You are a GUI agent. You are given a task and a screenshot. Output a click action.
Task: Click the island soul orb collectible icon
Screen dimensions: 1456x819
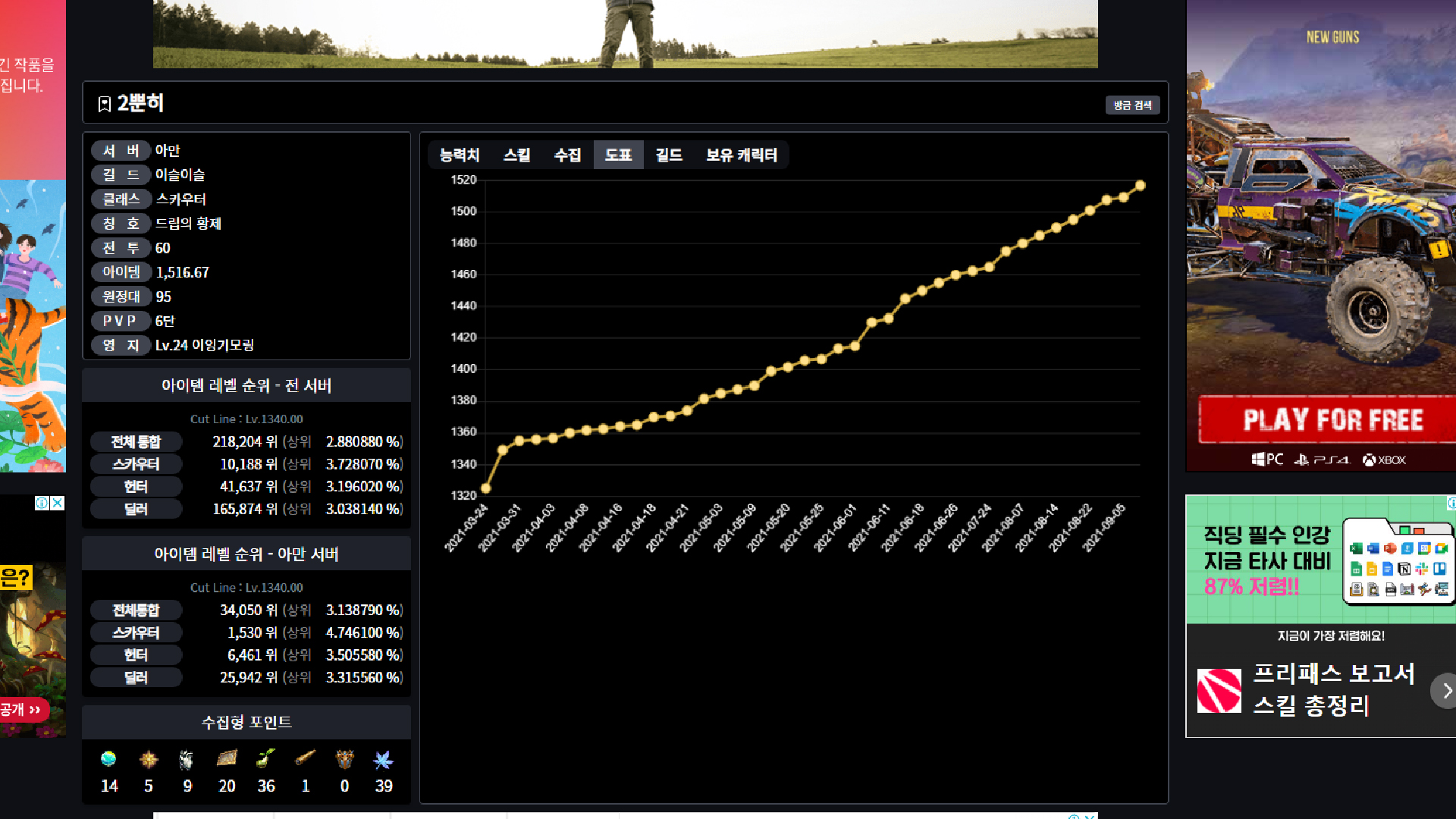(108, 759)
